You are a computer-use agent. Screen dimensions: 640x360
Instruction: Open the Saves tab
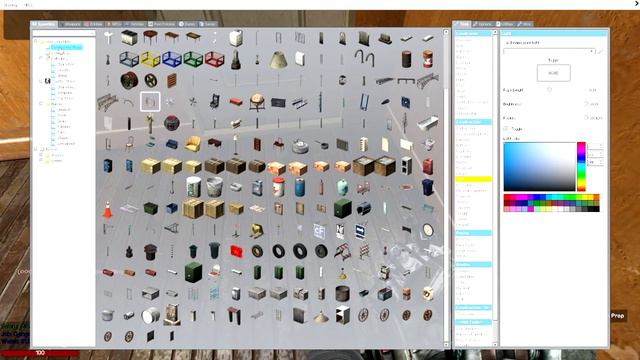click(x=208, y=24)
